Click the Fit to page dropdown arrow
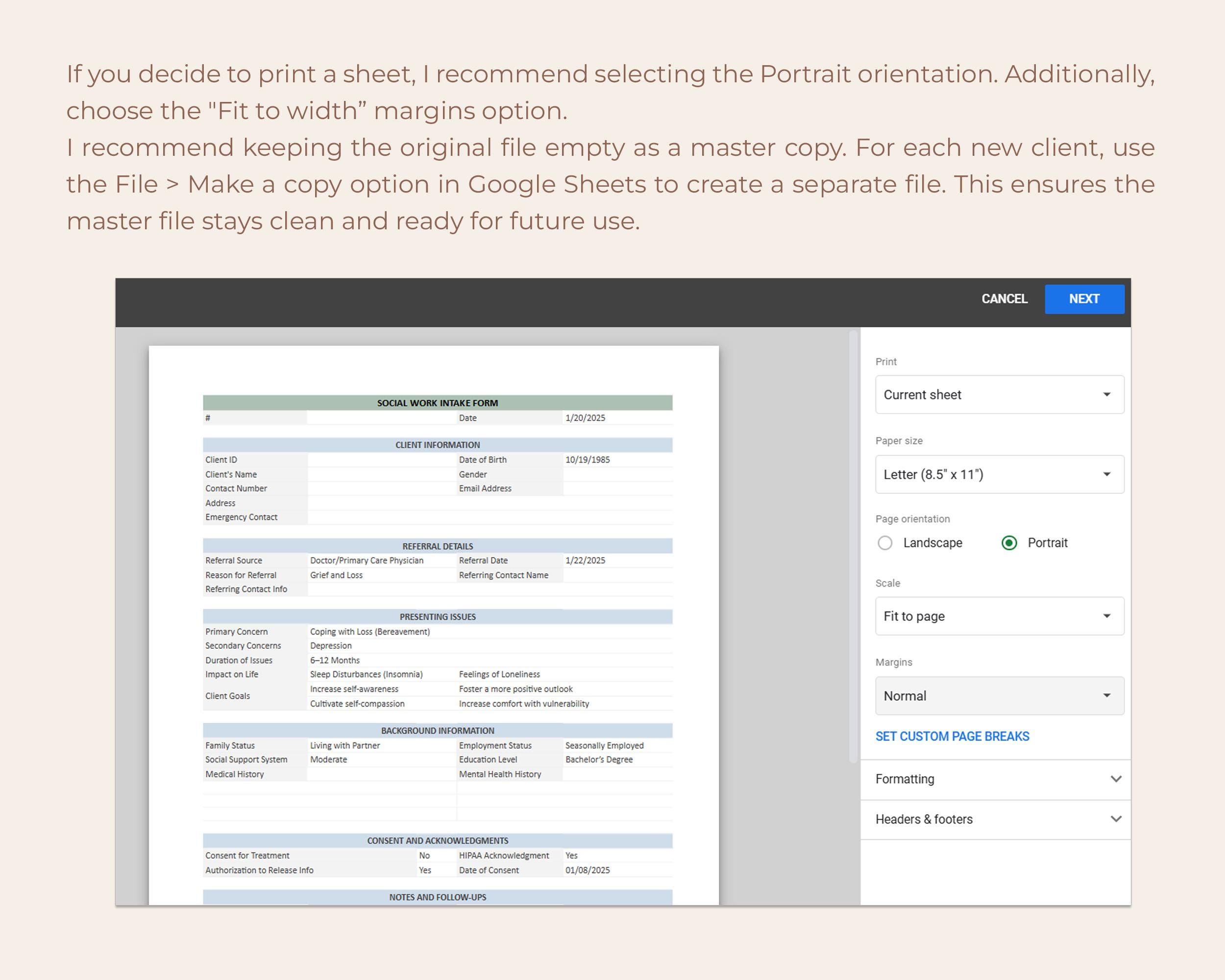The width and height of the screenshot is (1225, 980). point(1107,616)
